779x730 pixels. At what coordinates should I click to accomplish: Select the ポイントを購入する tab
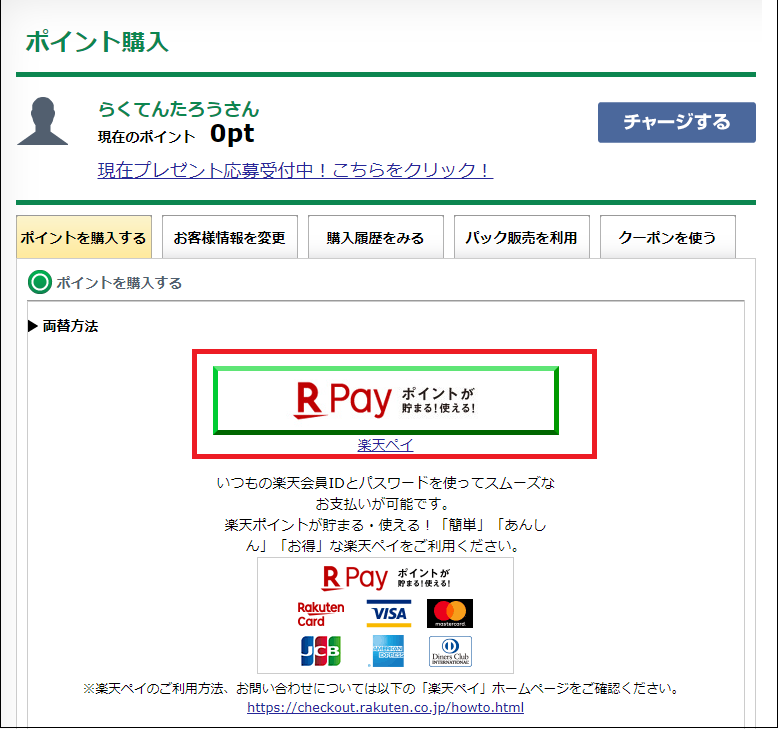84,237
